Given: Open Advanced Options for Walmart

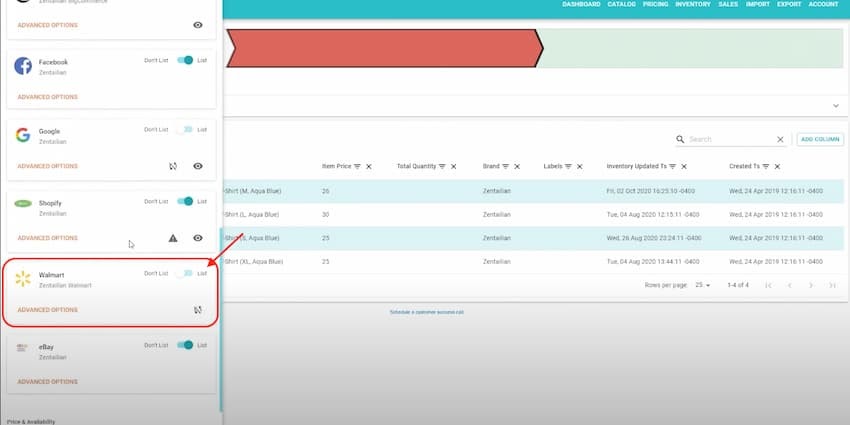Looking at the screenshot, I should 48,310.
